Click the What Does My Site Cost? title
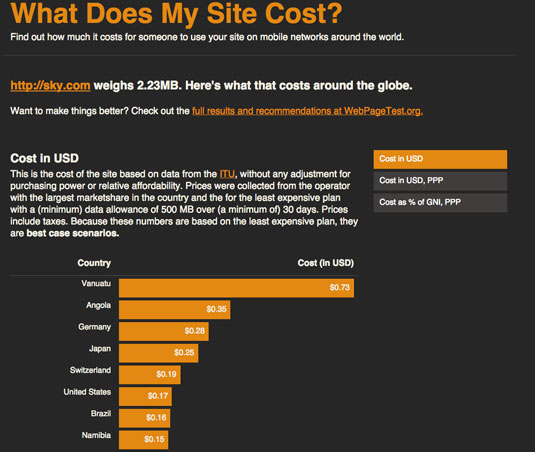Viewport: 535px width, 452px height. [x=176, y=14]
